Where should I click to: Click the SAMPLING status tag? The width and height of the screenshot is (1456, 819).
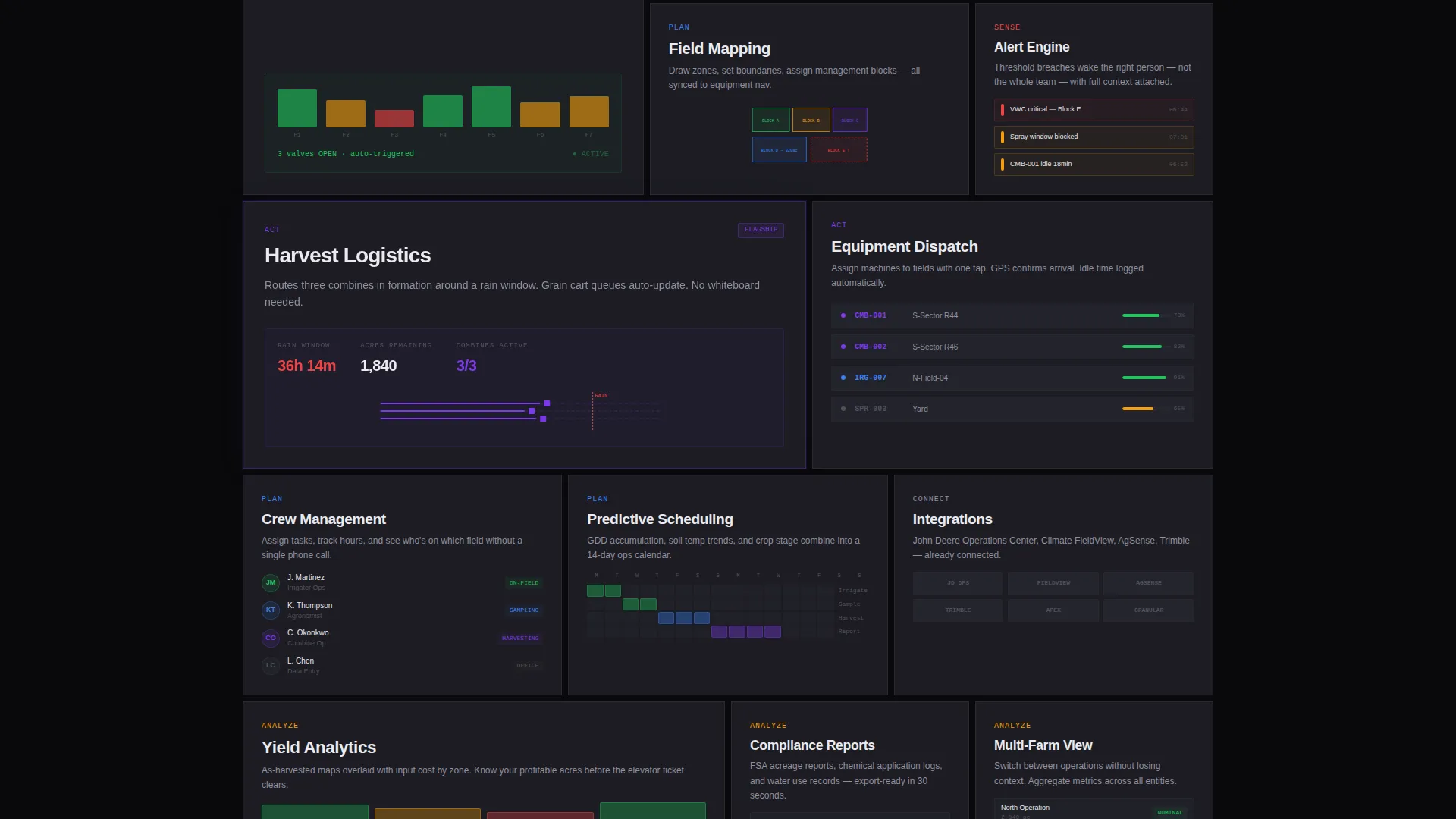524,610
